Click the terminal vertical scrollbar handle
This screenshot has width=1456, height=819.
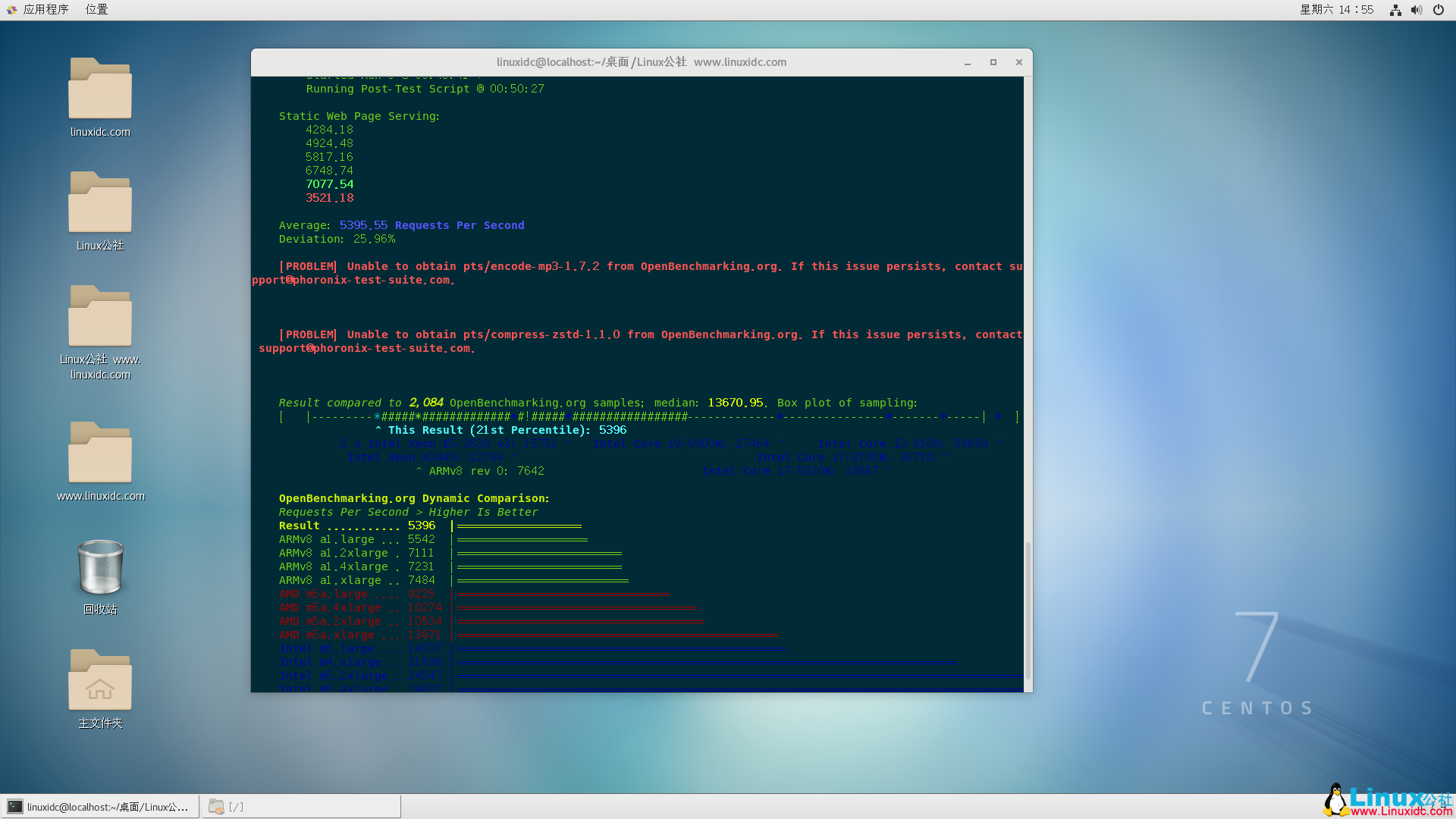pyautogui.click(x=1028, y=610)
